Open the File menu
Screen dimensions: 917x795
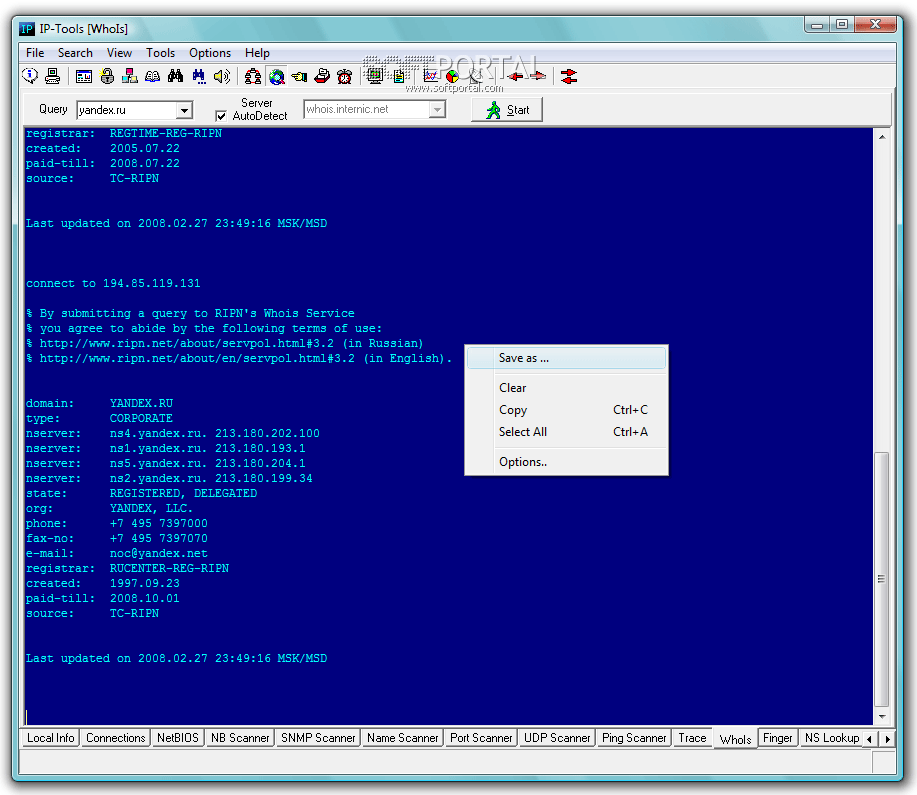click(35, 53)
